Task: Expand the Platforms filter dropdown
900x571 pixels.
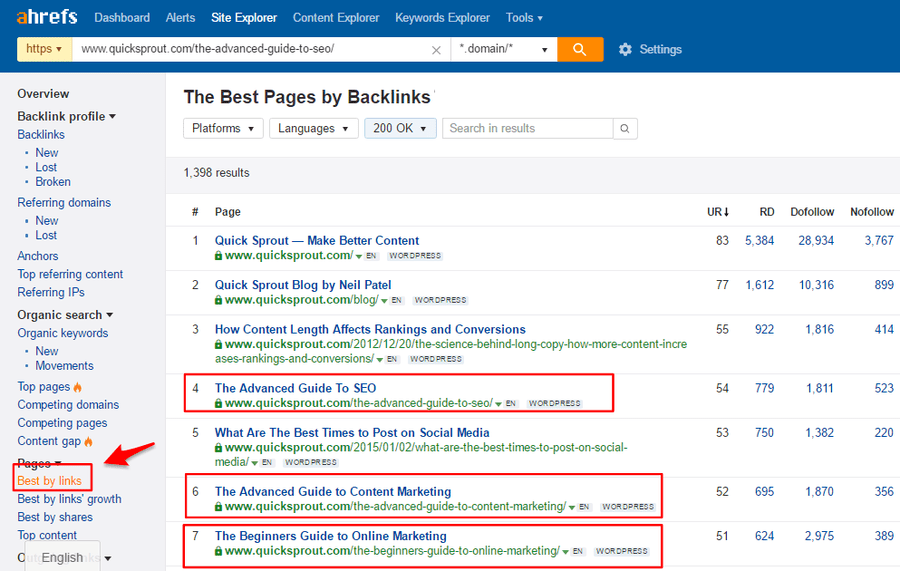Action: (223, 128)
